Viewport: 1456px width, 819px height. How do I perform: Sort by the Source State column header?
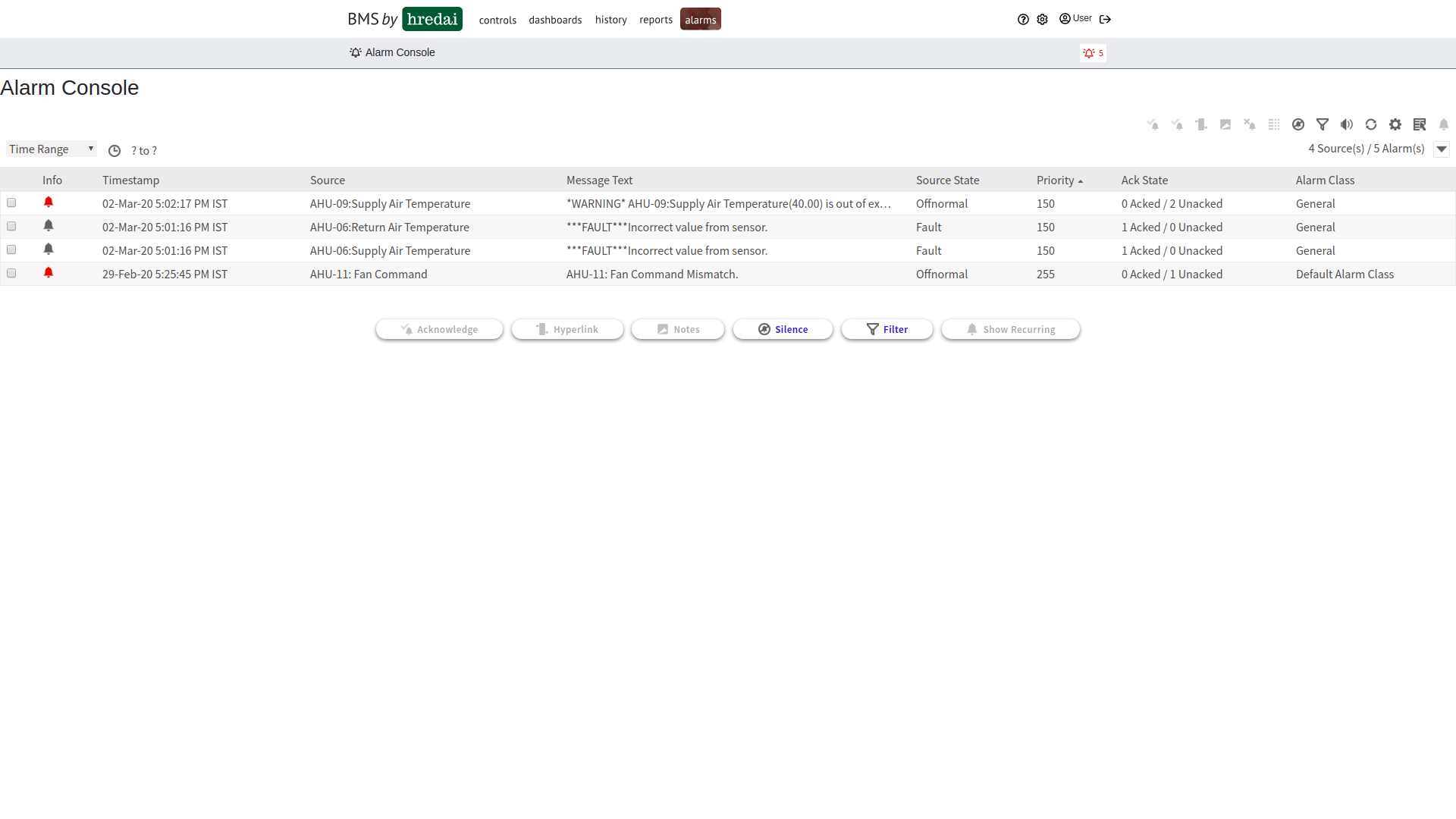click(x=947, y=180)
